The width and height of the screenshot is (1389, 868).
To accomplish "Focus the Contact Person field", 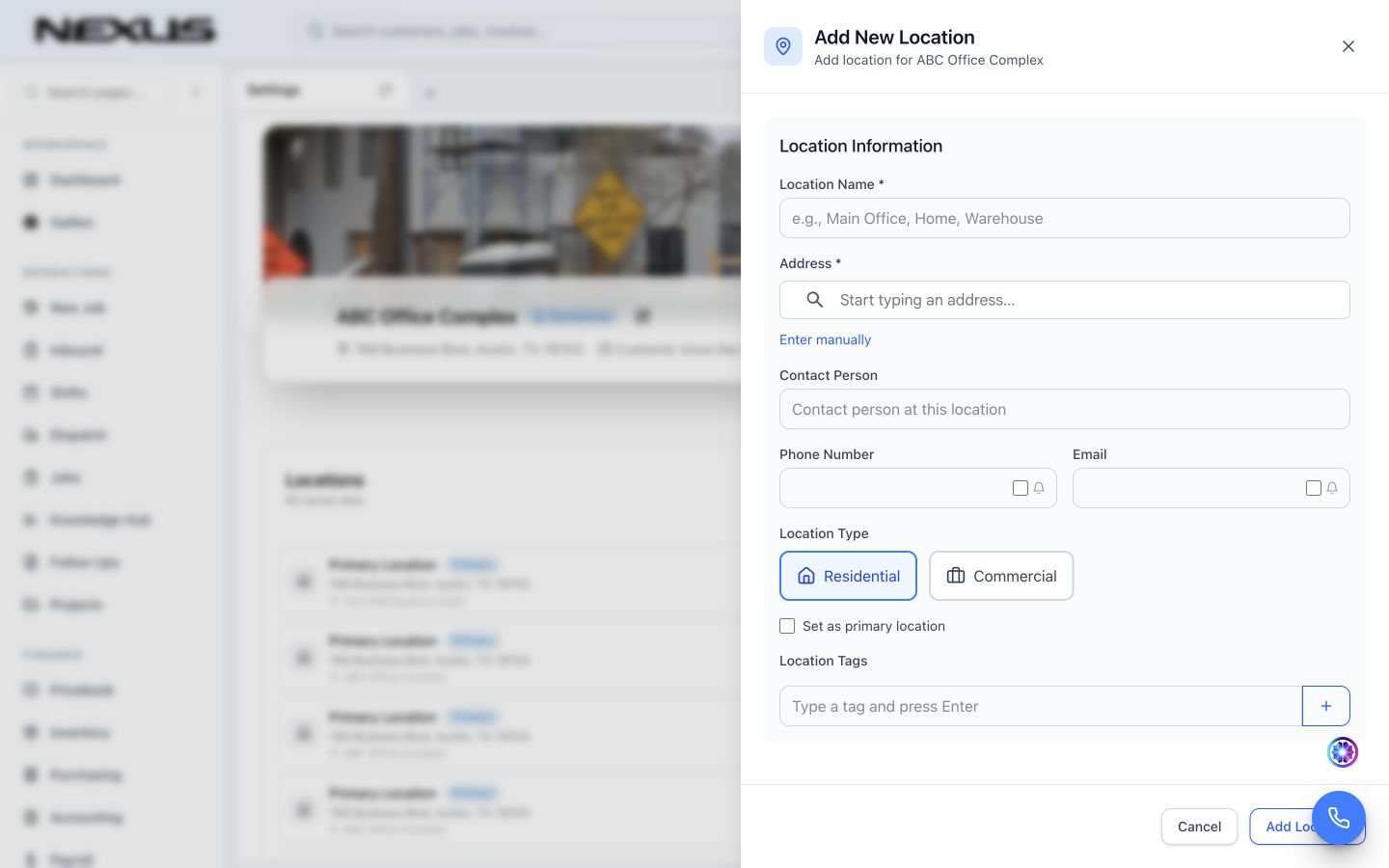I will click(x=1064, y=409).
